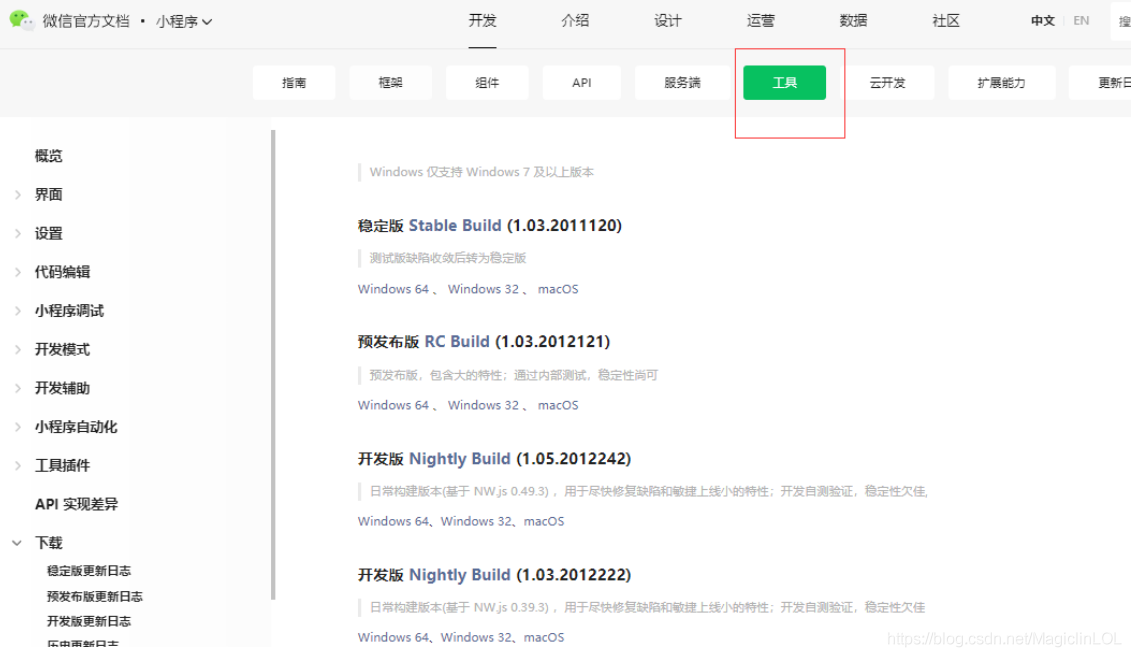Expand the 代码编辑 sidebar chevron

[18, 272]
